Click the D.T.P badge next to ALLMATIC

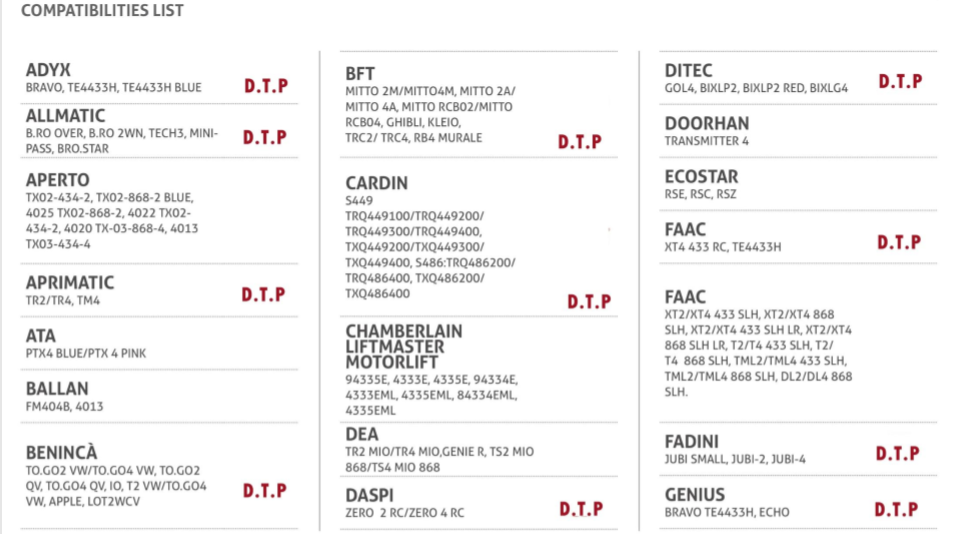pyautogui.click(x=265, y=138)
